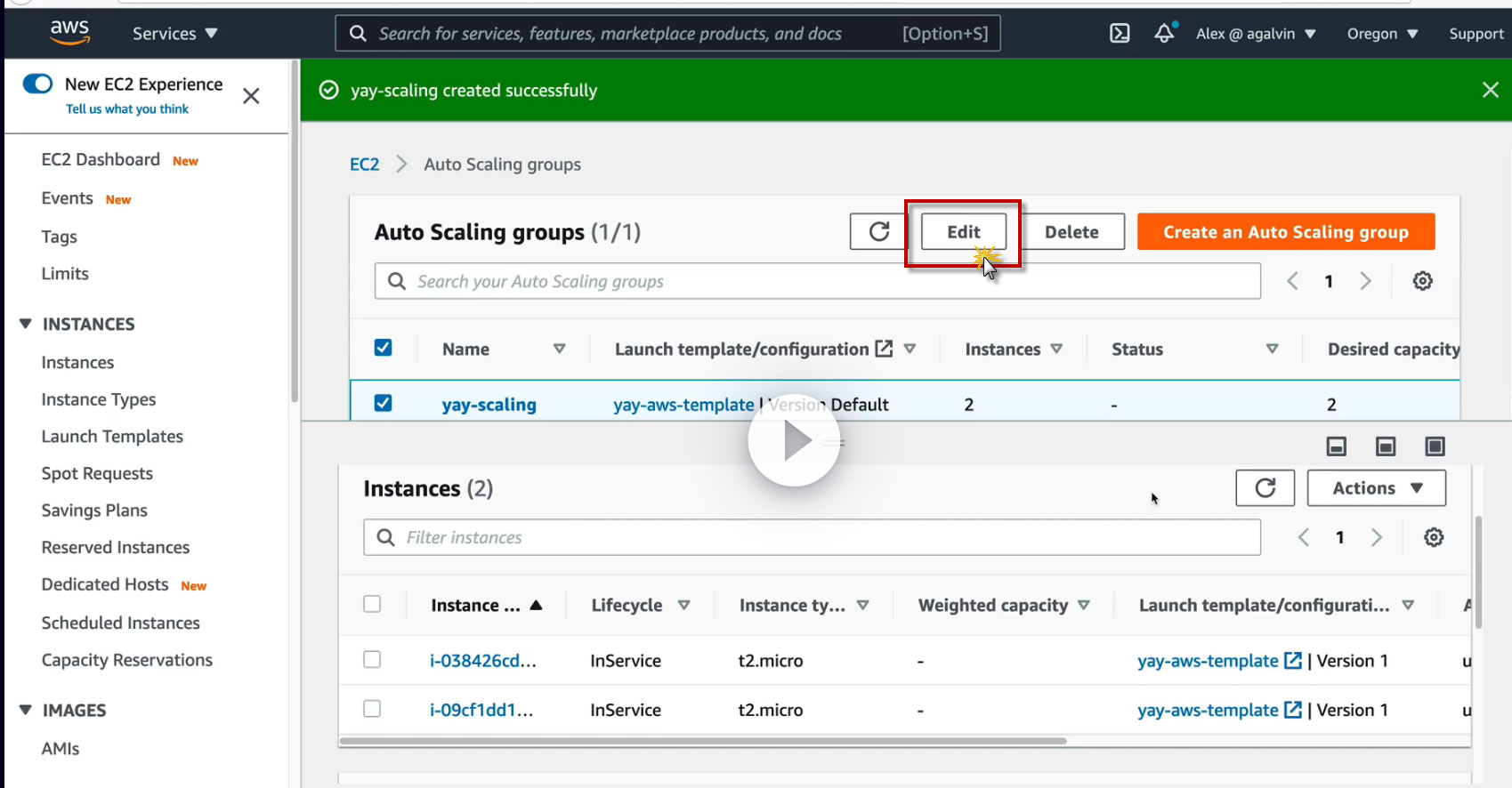Expand the instances Actions dropdown
The height and width of the screenshot is (788, 1512).
pos(1376,488)
